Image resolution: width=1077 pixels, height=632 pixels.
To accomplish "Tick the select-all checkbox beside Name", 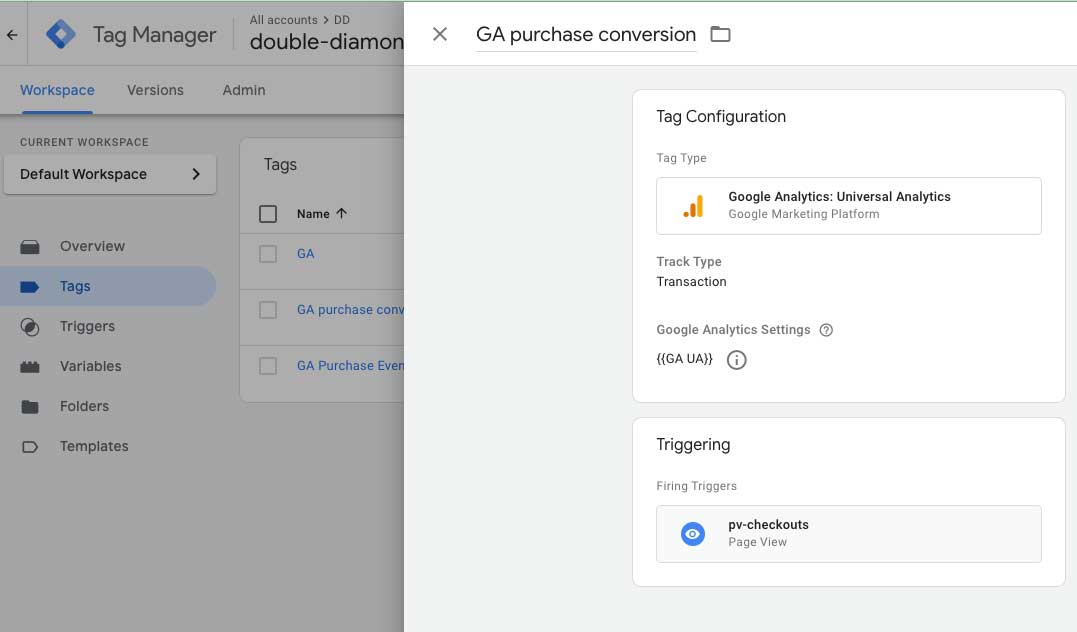I will 268,214.
